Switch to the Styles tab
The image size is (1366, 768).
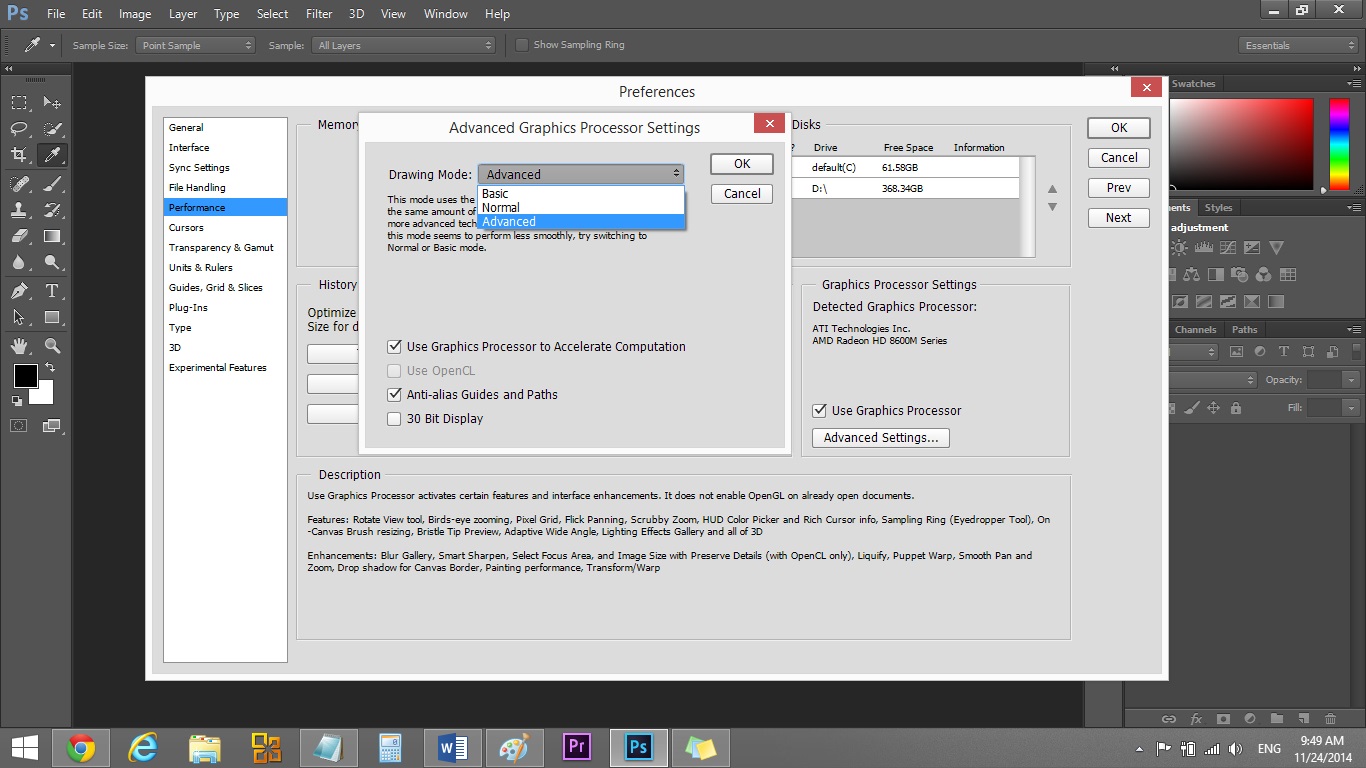[1218, 208]
